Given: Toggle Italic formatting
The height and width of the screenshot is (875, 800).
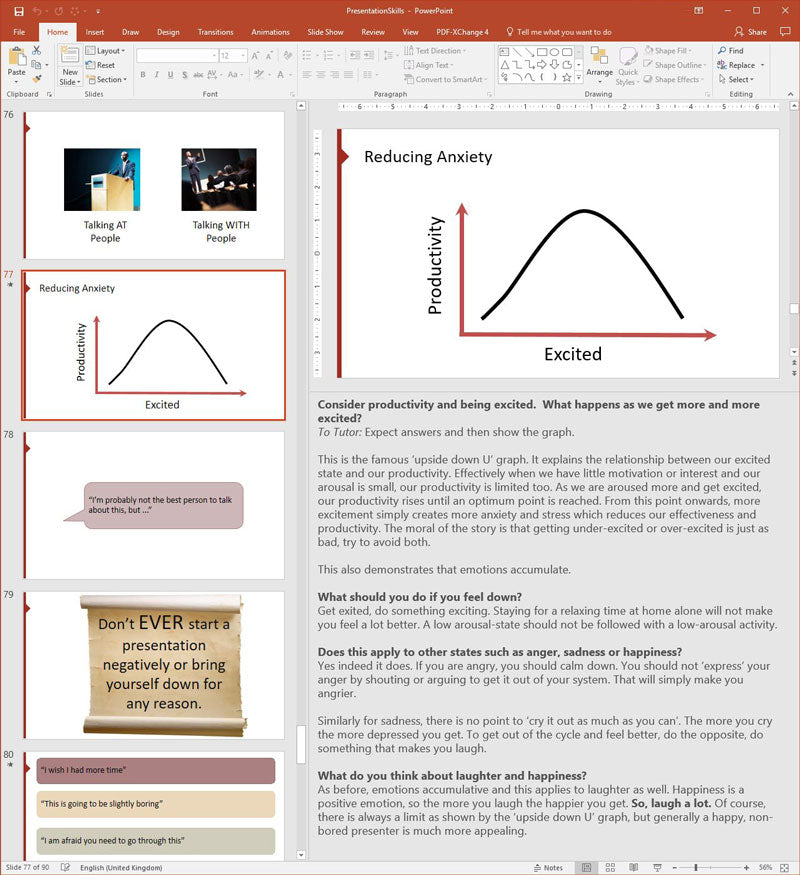Looking at the screenshot, I should coord(157,74).
